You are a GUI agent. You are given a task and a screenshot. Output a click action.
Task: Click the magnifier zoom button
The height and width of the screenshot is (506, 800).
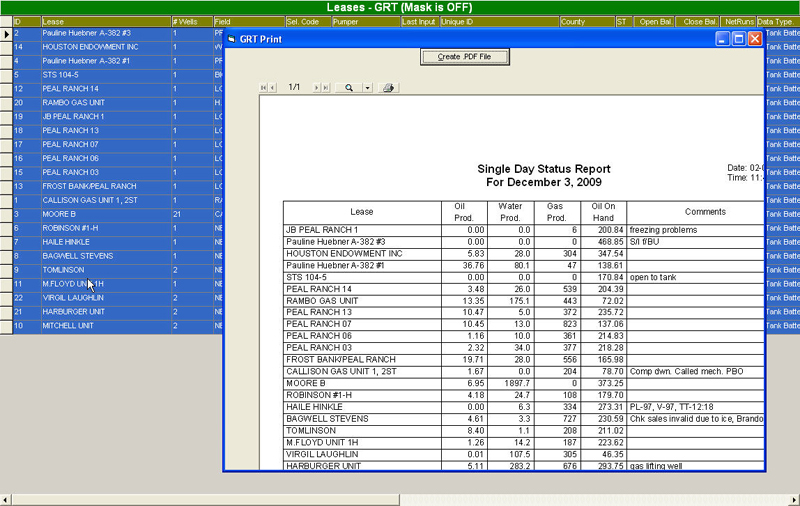point(348,88)
